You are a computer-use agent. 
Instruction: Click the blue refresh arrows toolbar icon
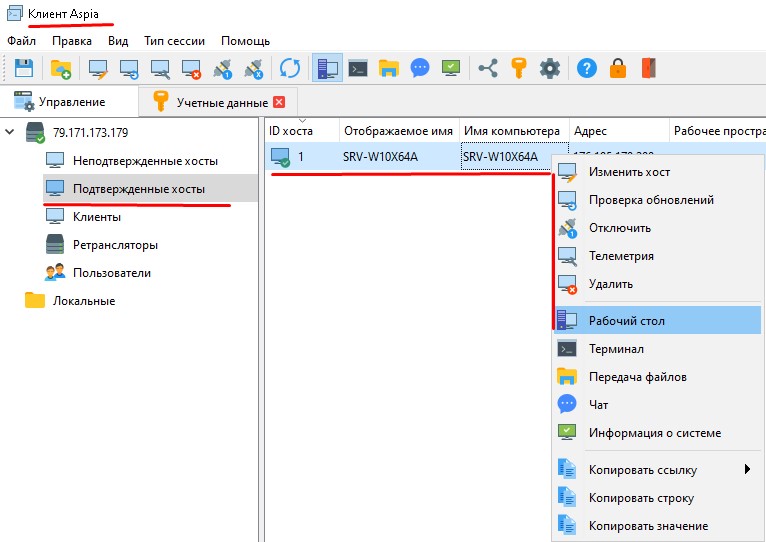290,68
